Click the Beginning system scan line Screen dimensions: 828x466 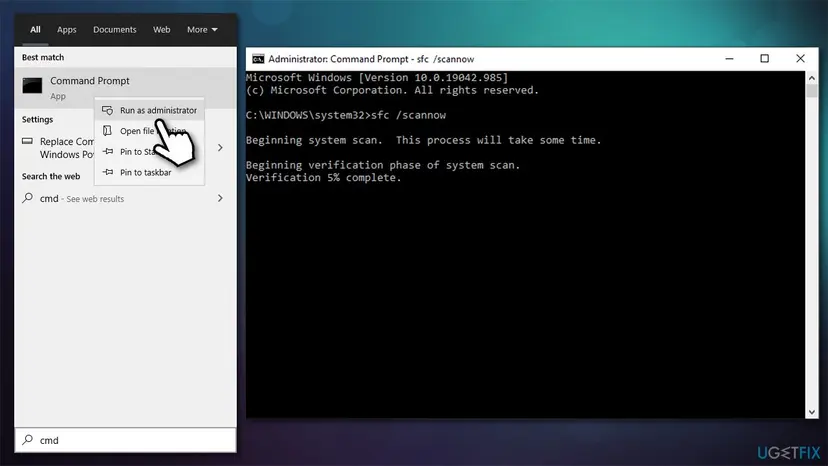(x=424, y=140)
